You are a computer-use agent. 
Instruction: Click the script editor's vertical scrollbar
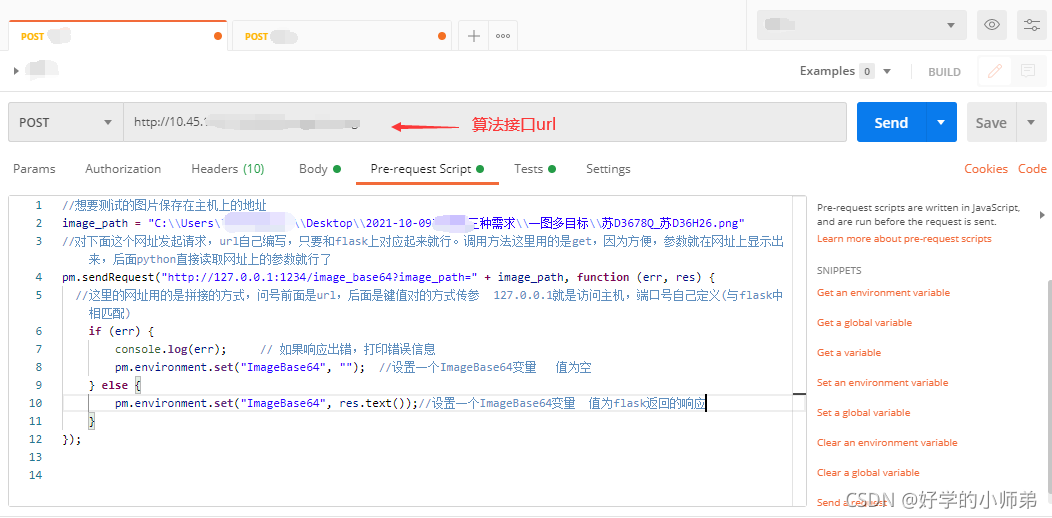pyautogui.click(x=799, y=350)
